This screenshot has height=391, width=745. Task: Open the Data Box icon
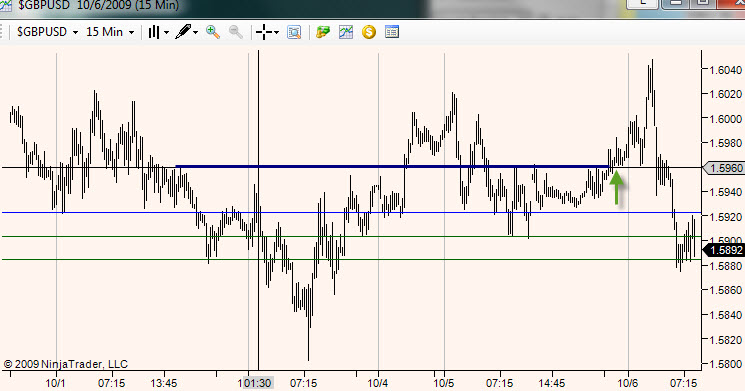(294, 32)
